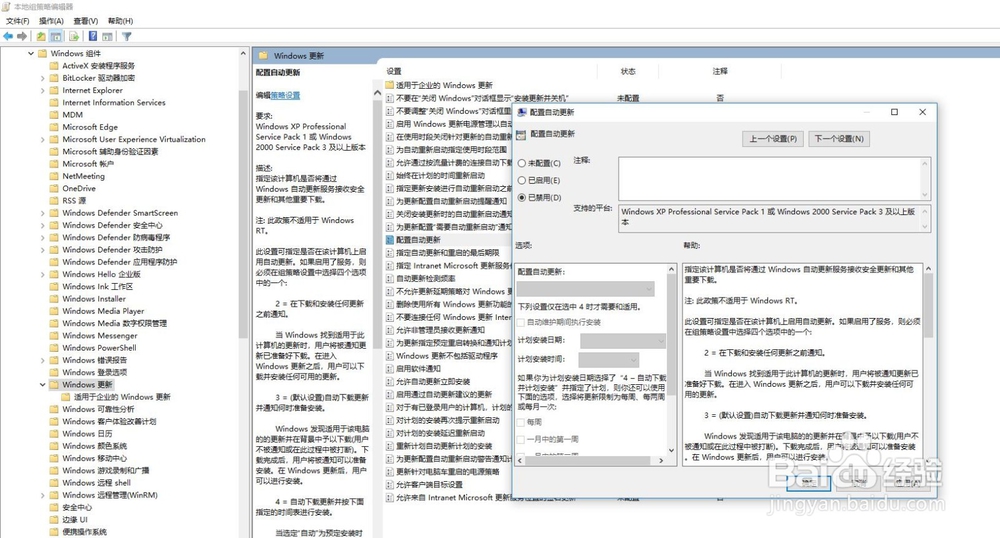Viewport: 1000px width, 538px height.
Task: Click the 状态 column header
Action: [628, 71]
